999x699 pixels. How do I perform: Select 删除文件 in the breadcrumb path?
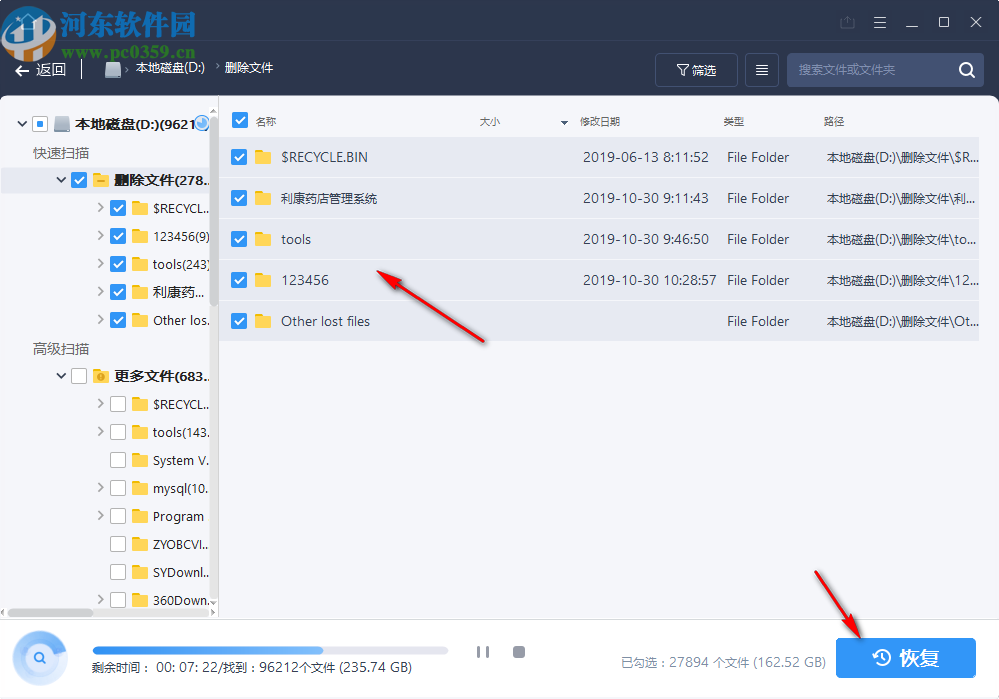click(248, 69)
